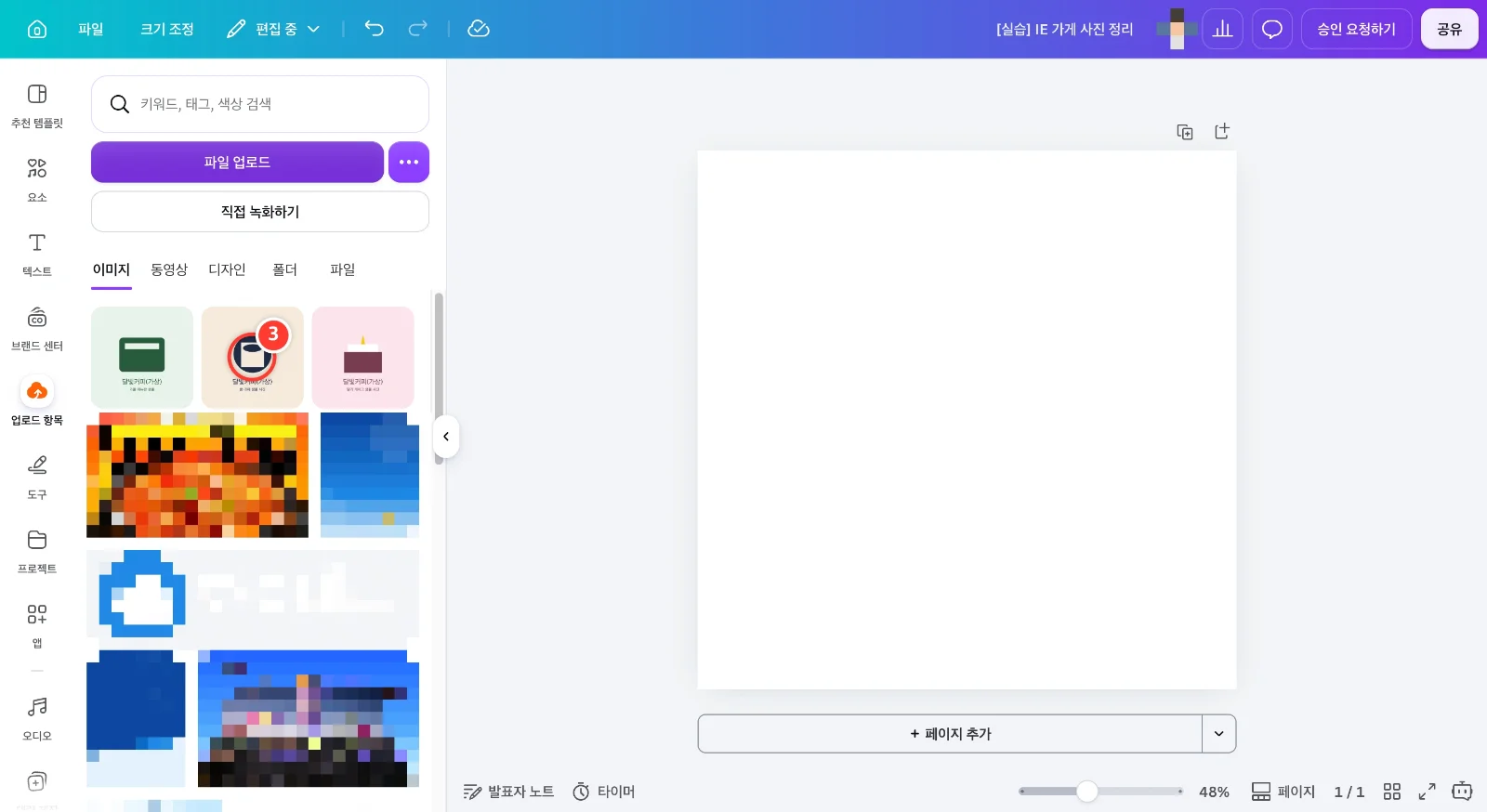Viewport: 1487px width, 812px height.
Task: Select the 업로드 항목 uploads panel
Action: [x=37, y=401]
